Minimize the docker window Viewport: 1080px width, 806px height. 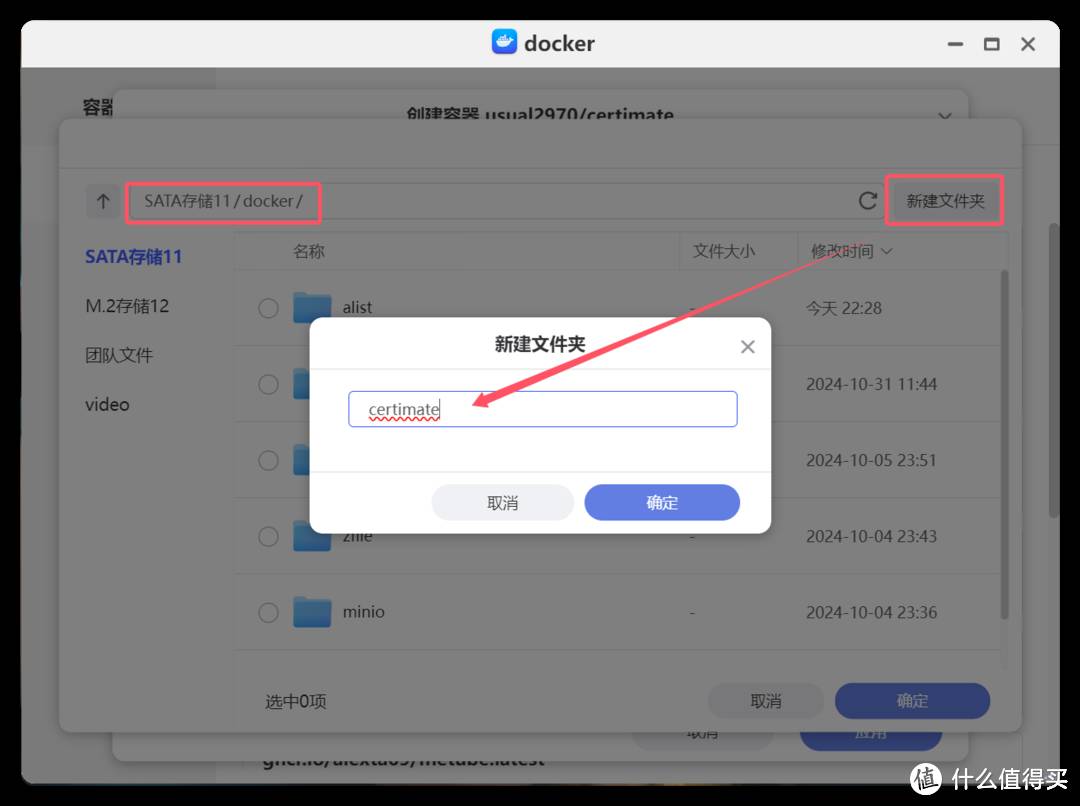coord(955,44)
